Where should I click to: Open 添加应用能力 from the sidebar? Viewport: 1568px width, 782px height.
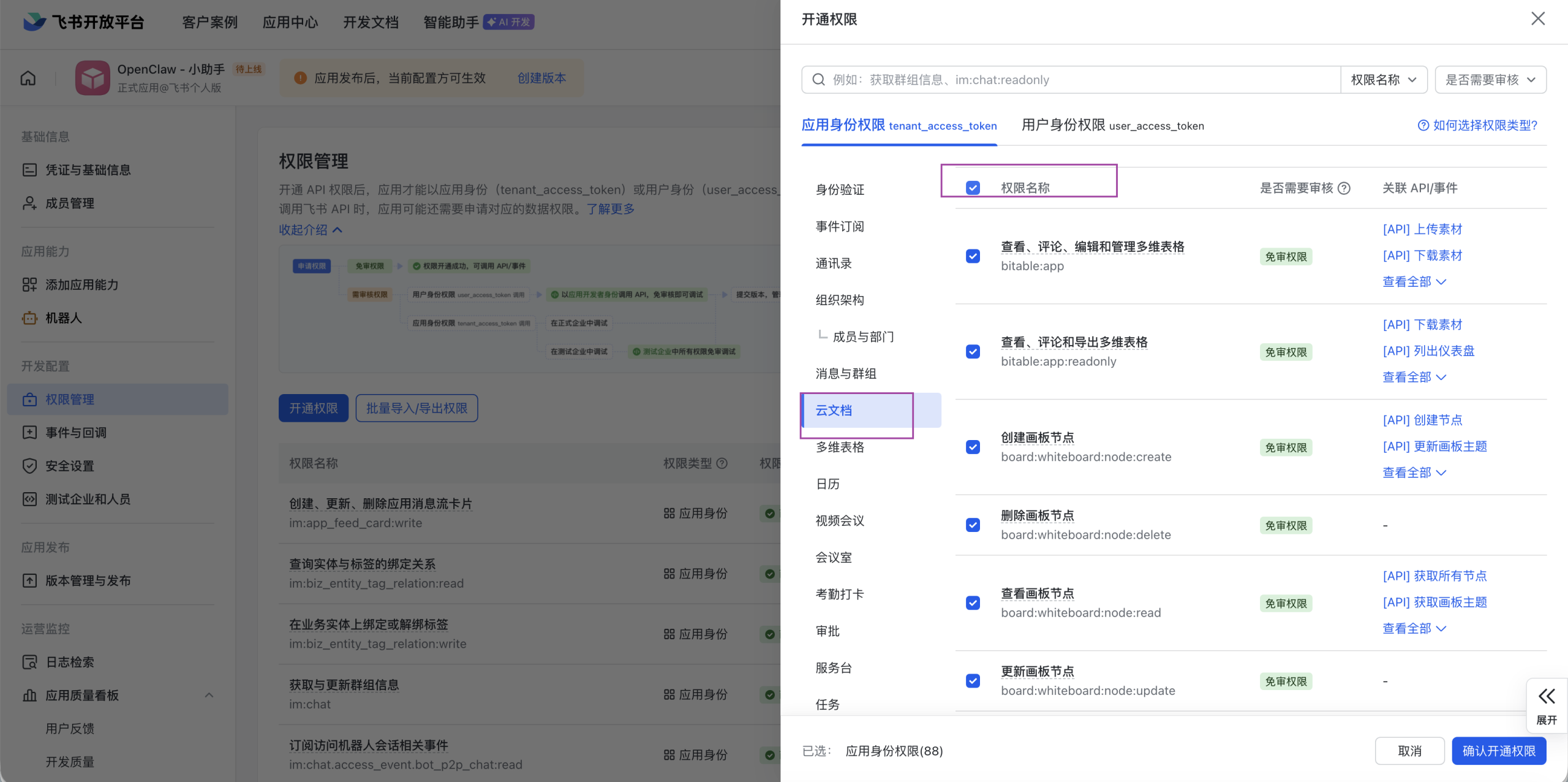[x=83, y=284]
